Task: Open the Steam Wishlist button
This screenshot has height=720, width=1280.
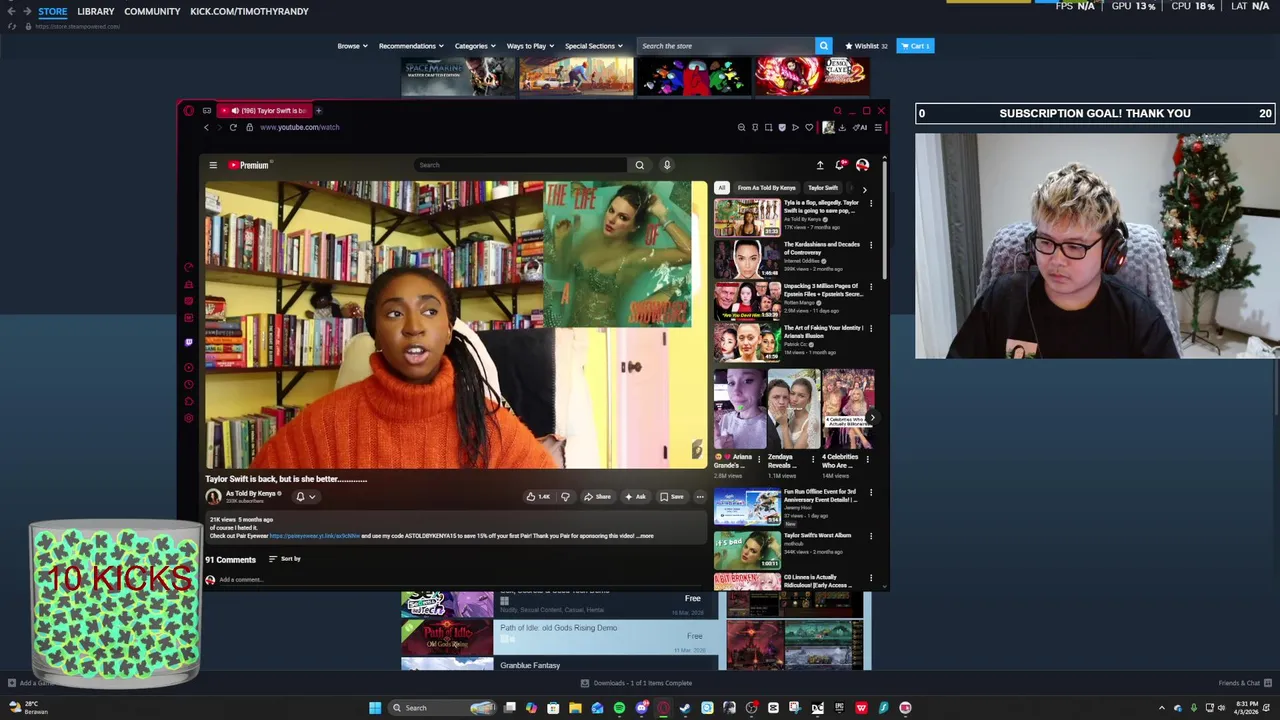Action: (866, 46)
